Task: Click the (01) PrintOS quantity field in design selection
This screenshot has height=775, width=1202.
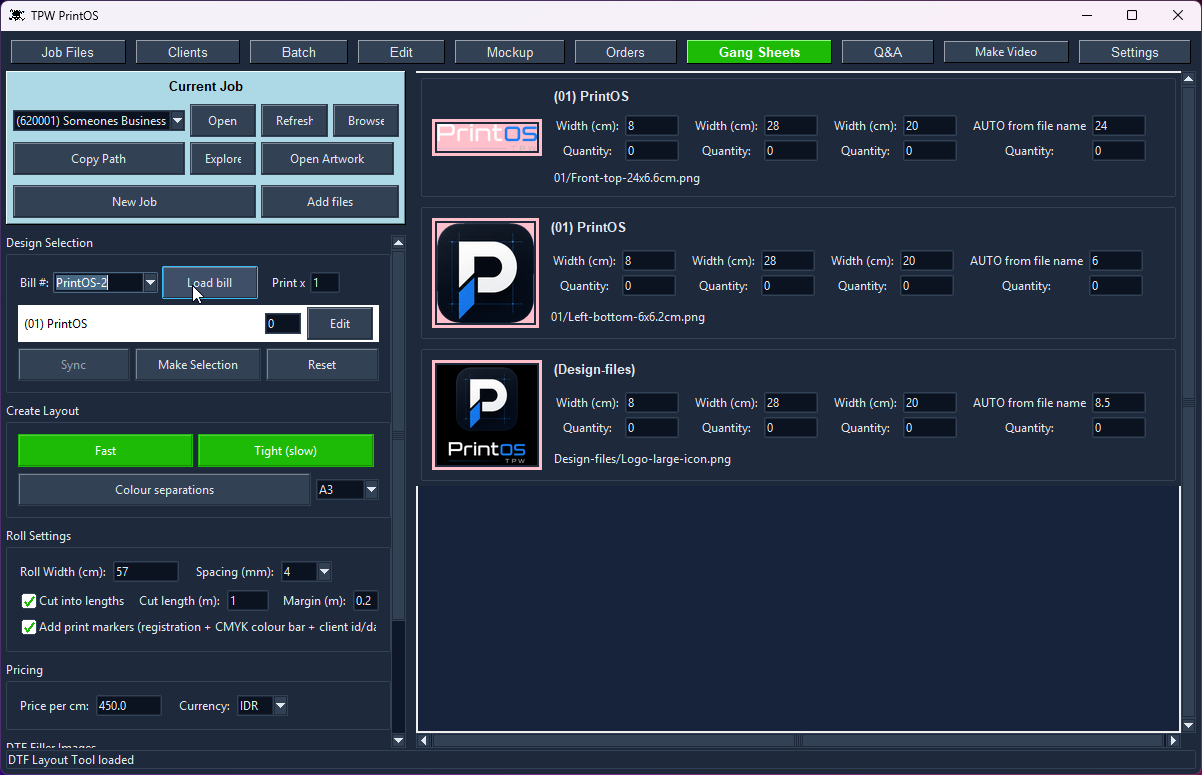Action: click(x=283, y=324)
